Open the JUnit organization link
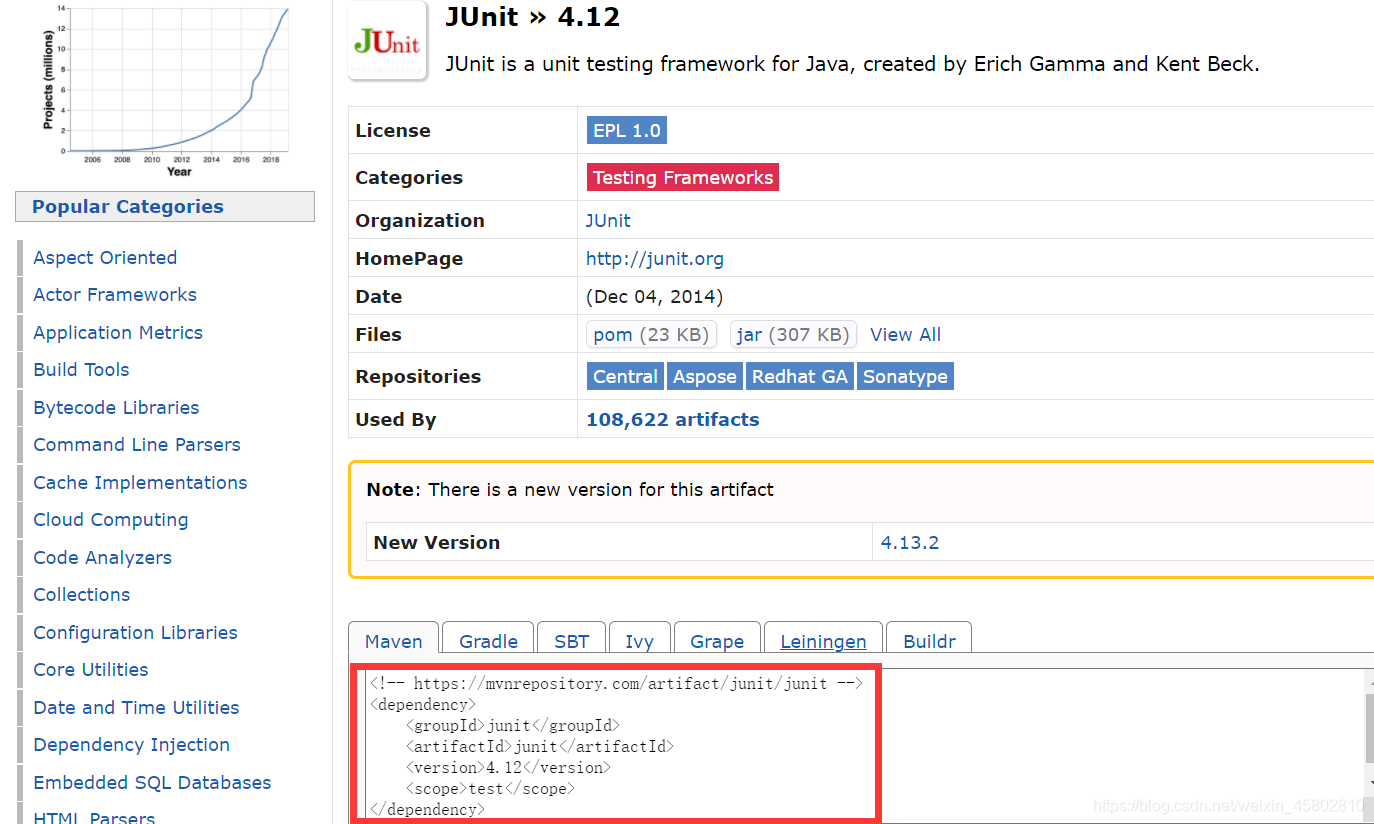The height and width of the screenshot is (824, 1374). coord(608,220)
